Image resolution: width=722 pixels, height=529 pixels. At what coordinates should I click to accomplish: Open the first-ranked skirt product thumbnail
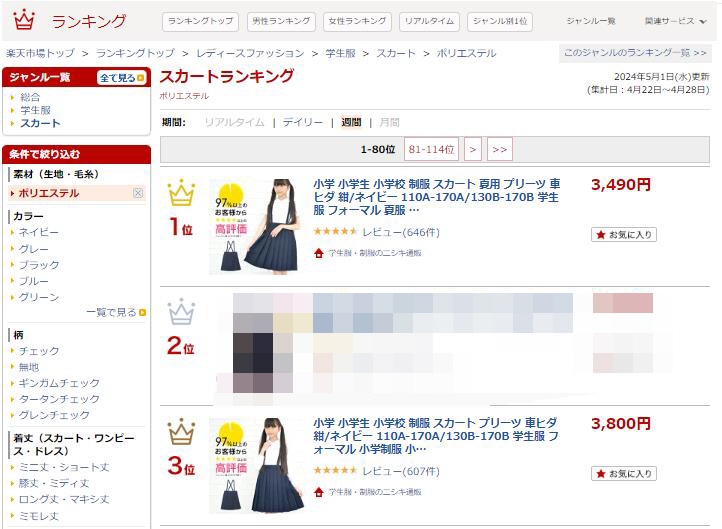point(256,227)
